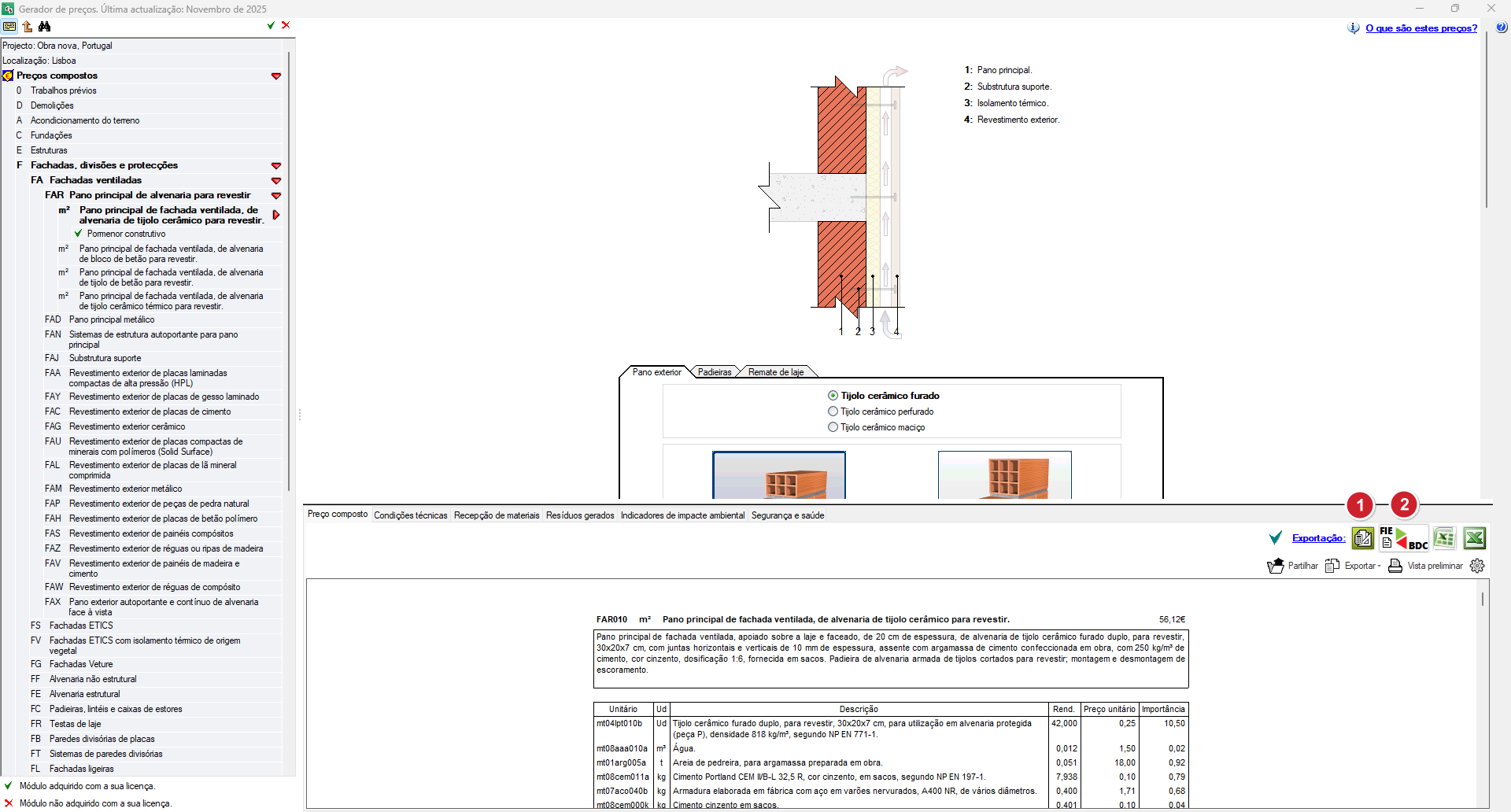Click the FIE BDC export icon
Screen dimensions: 1511x812
(1403, 538)
